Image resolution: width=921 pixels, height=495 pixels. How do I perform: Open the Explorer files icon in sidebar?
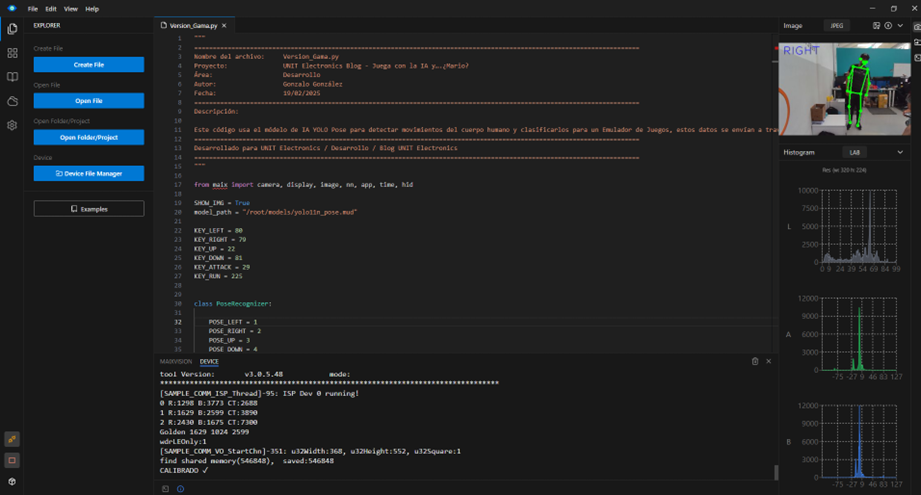point(12,29)
